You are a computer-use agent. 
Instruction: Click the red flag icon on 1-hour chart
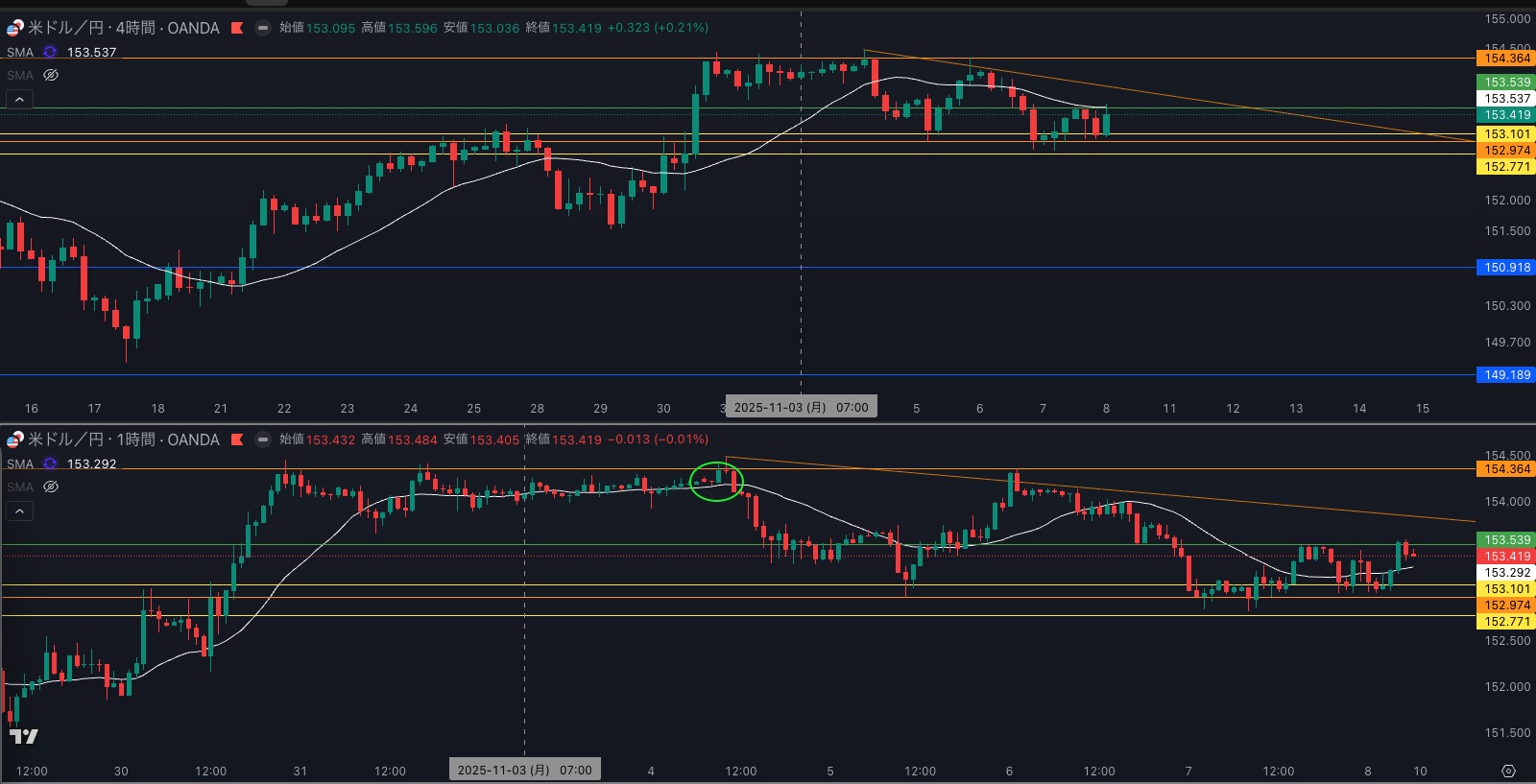[237, 440]
